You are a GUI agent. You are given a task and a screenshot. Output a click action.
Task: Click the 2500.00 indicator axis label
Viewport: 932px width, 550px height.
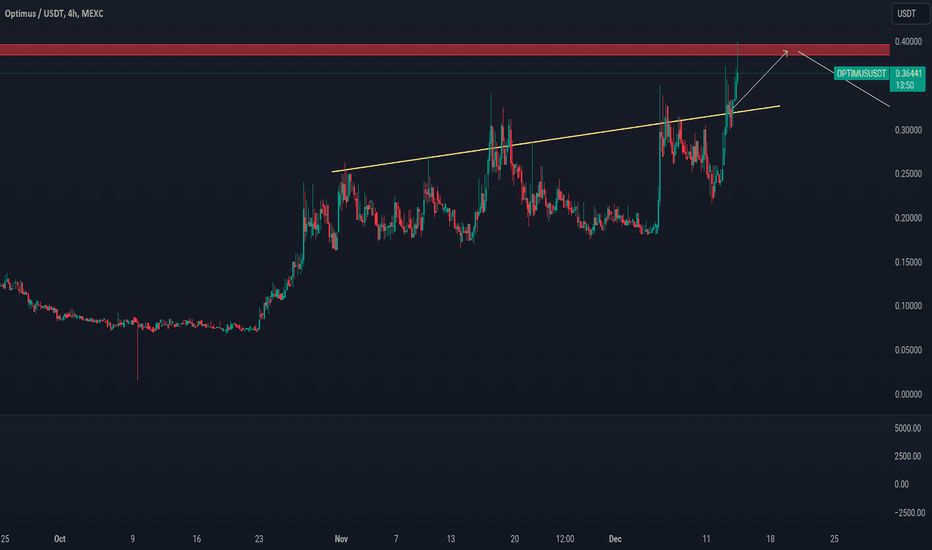[908, 456]
